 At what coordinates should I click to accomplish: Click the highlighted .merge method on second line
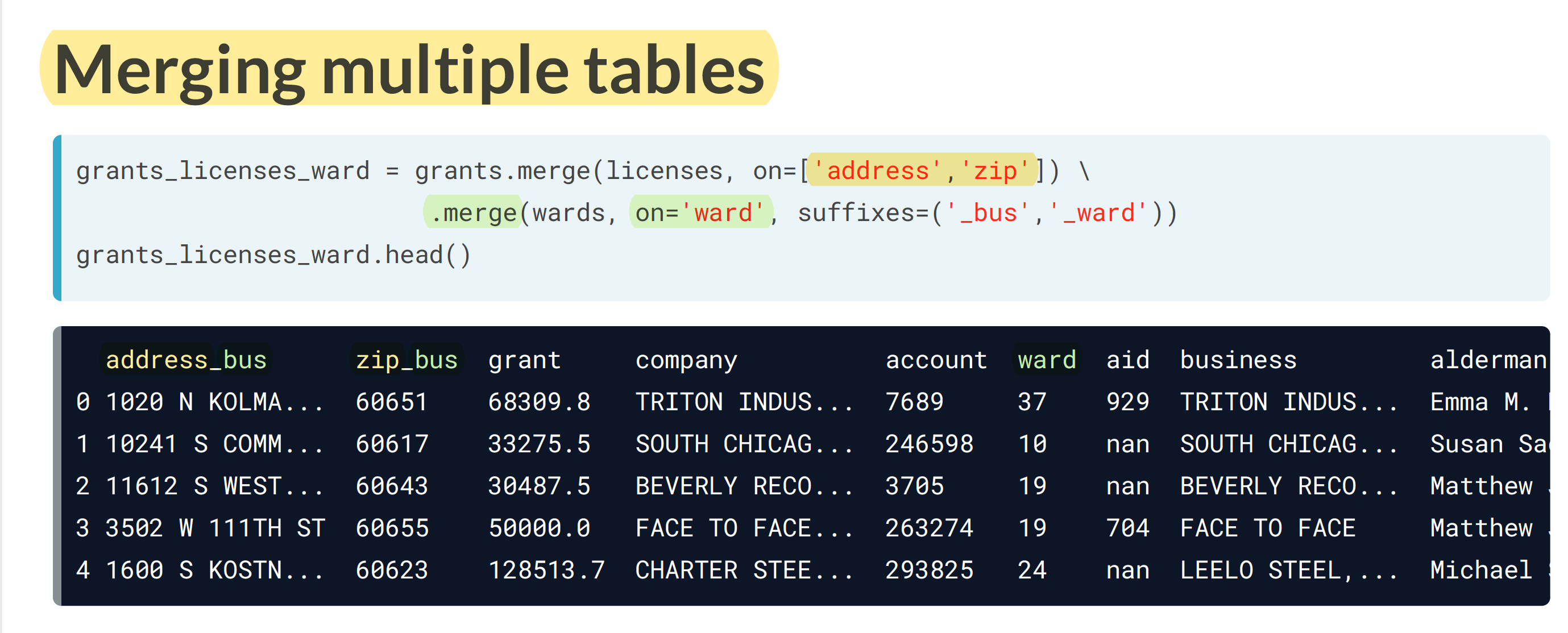(x=473, y=213)
